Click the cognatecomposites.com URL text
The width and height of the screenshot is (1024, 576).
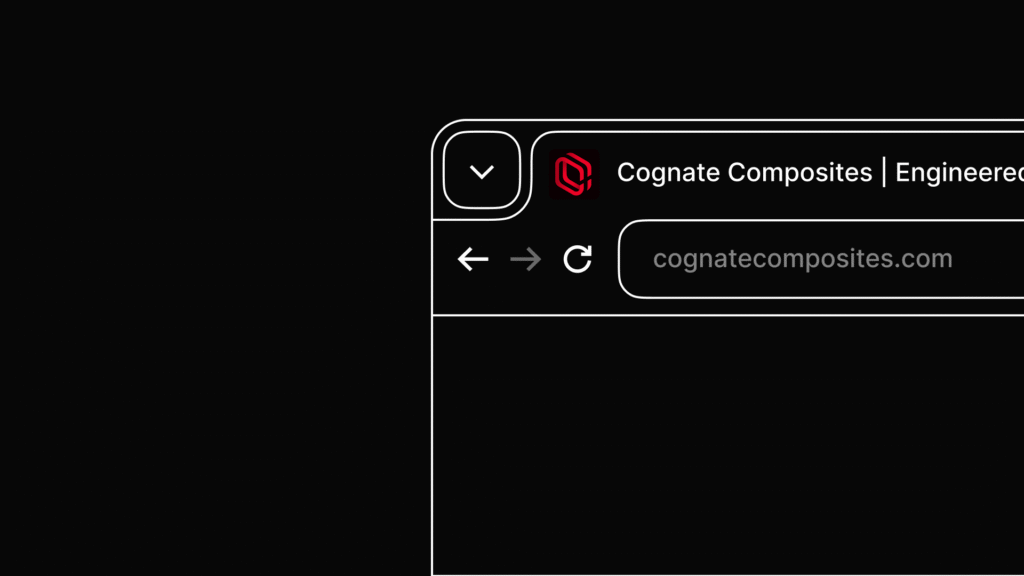[803, 259]
